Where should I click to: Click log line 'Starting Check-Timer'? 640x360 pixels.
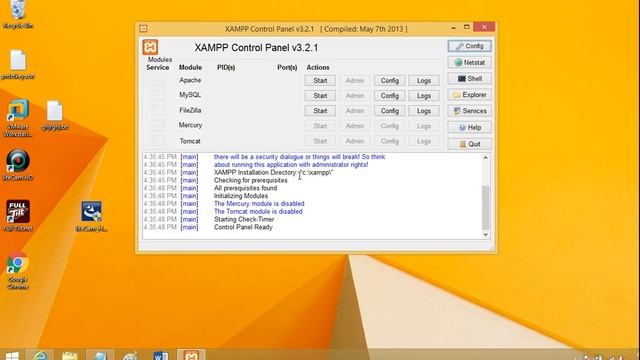click(x=244, y=219)
